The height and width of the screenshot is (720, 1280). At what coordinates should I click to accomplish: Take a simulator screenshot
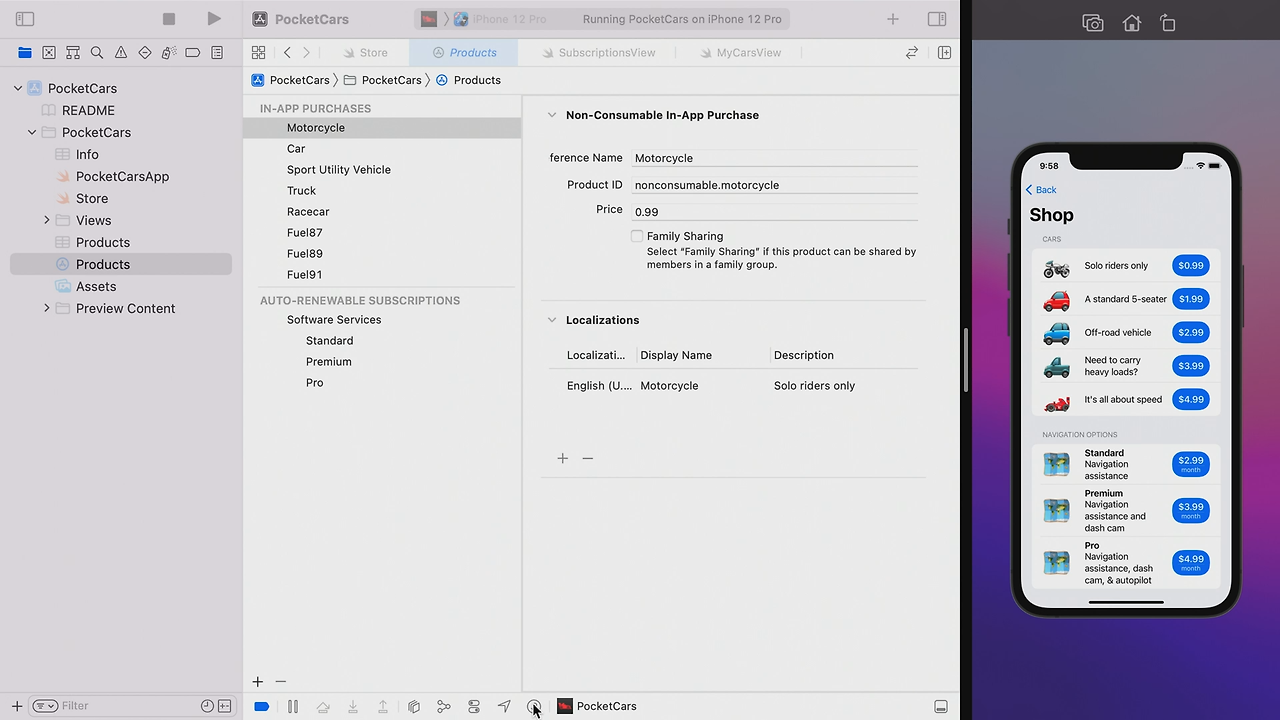[1093, 23]
